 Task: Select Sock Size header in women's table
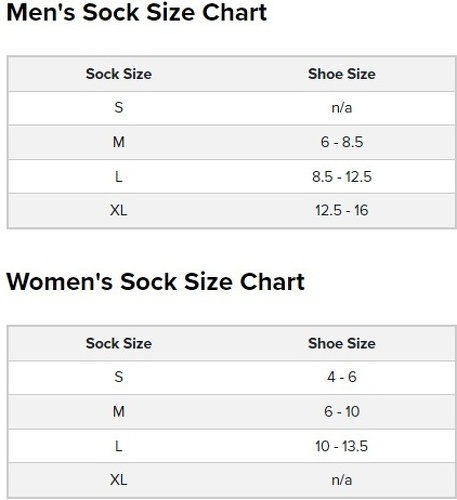(x=119, y=343)
